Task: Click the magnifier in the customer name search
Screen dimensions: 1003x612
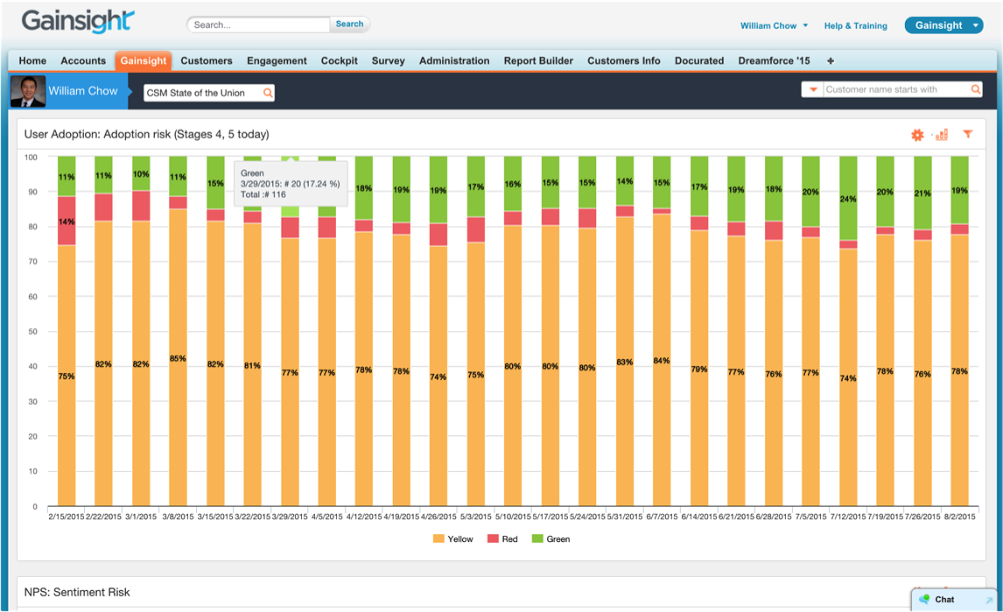Action: point(975,90)
